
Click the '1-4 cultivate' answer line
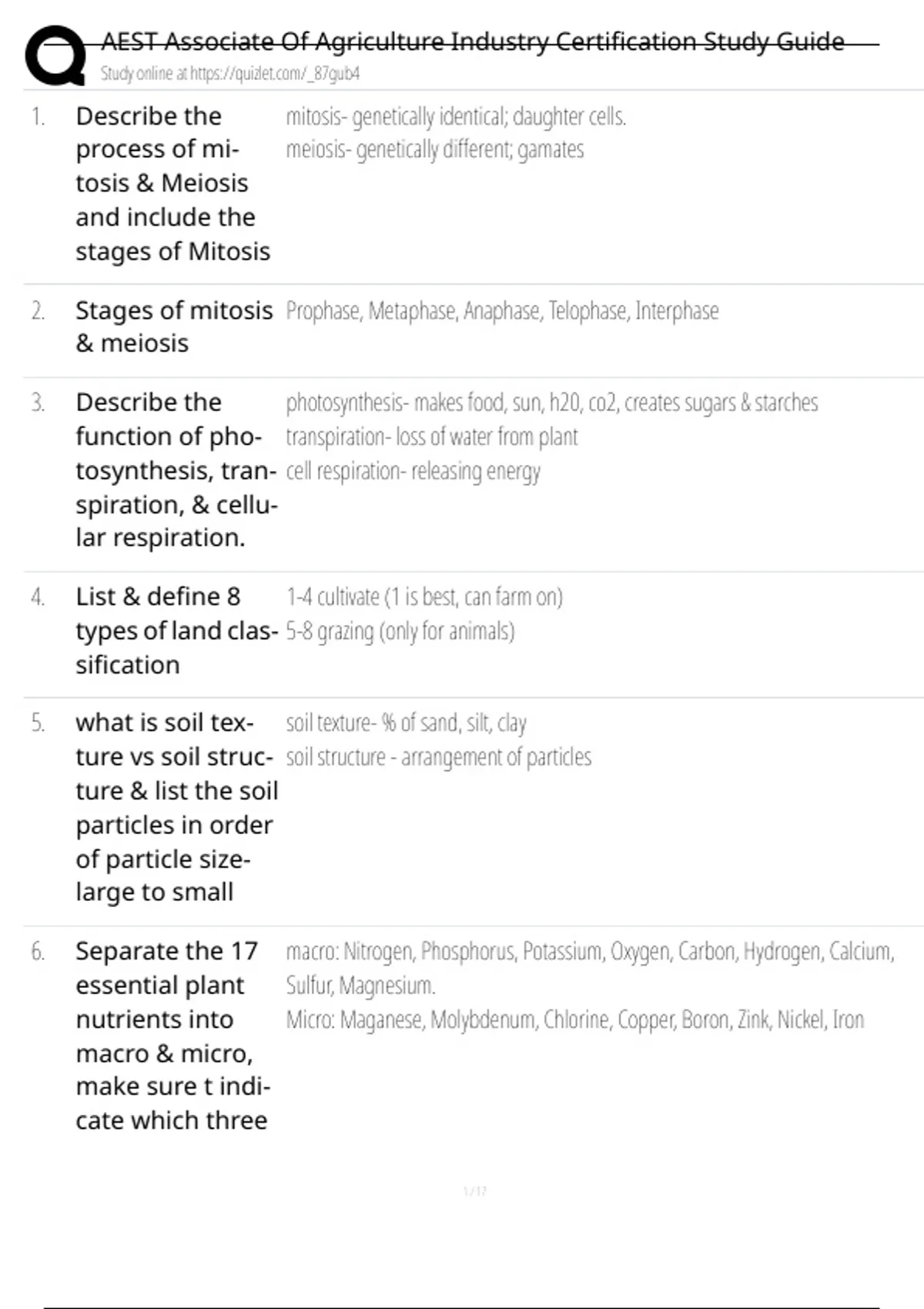tap(424, 597)
